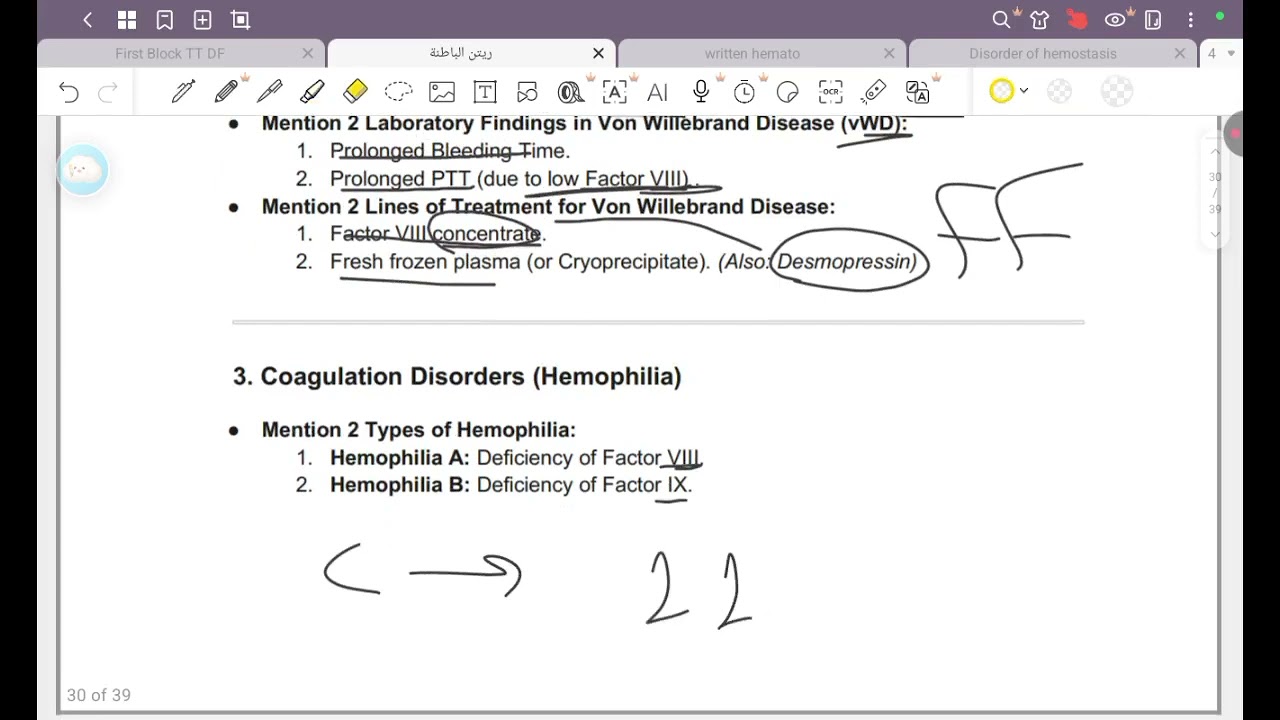Select the ballpoint pen tool
The image size is (1280, 720).
tap(269, 92)
